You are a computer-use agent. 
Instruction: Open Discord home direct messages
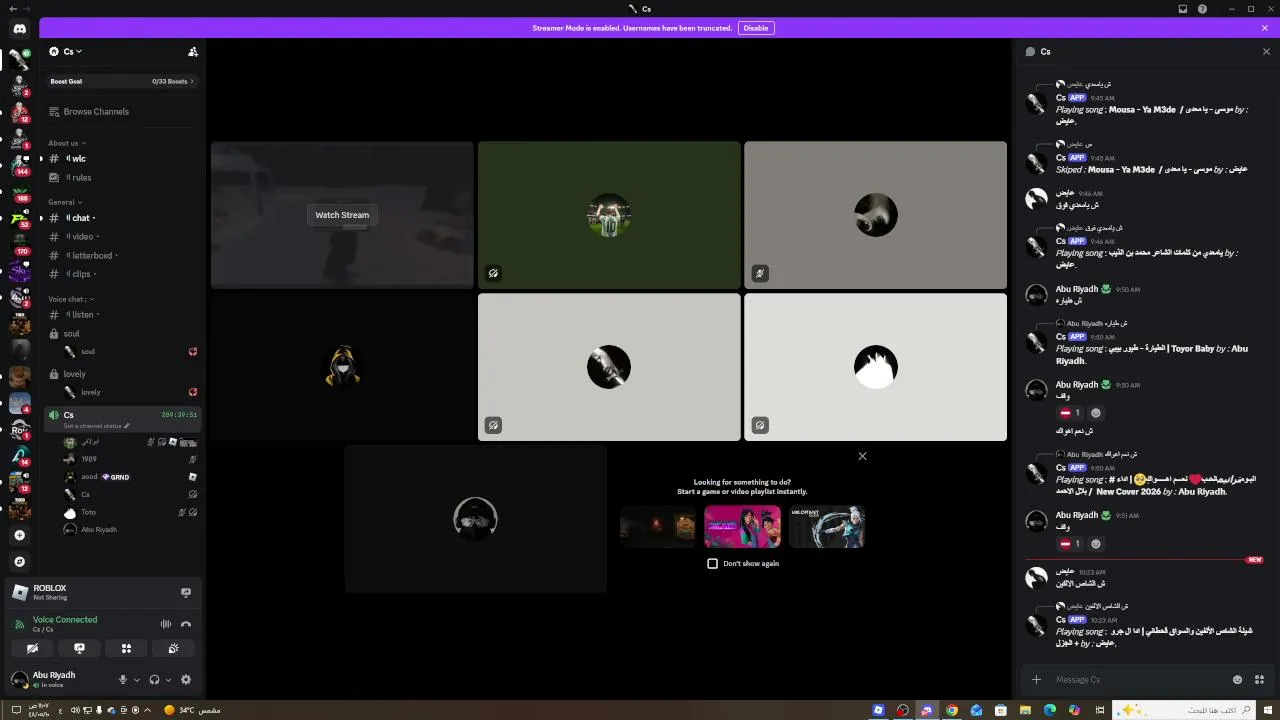(19, 29)
